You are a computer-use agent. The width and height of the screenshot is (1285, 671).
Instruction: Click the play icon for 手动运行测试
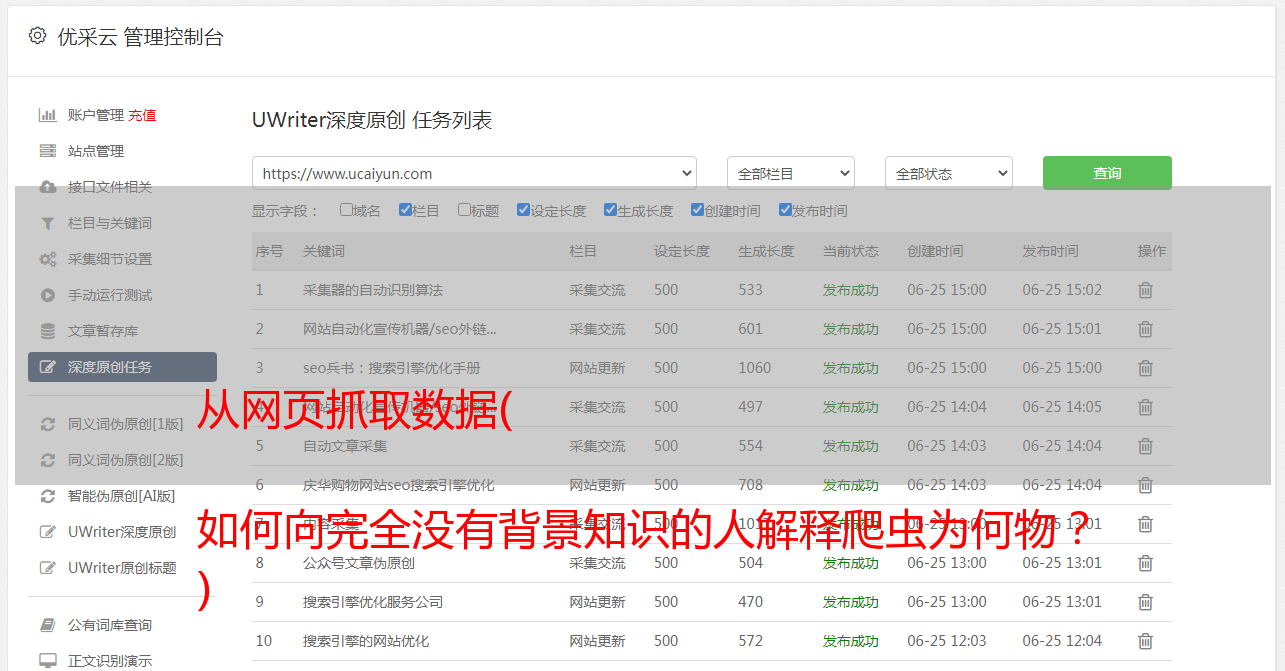47,295
